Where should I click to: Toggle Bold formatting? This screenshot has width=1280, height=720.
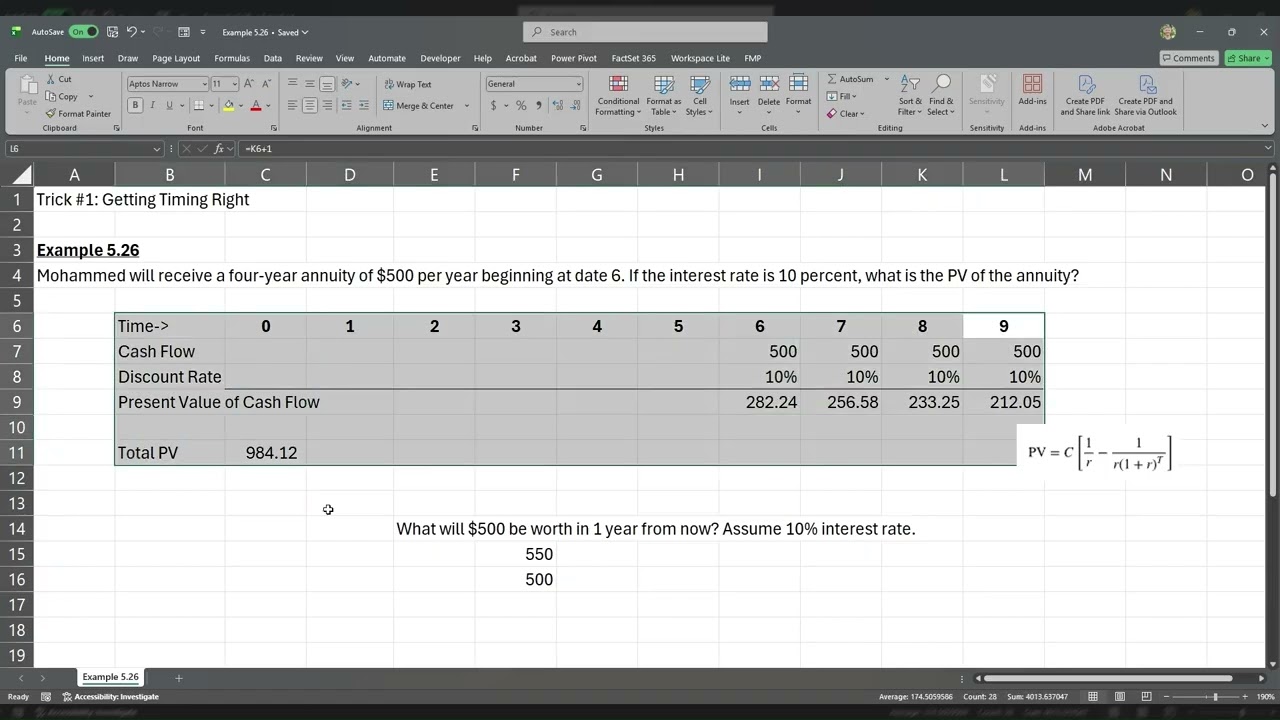pos(136,105)
